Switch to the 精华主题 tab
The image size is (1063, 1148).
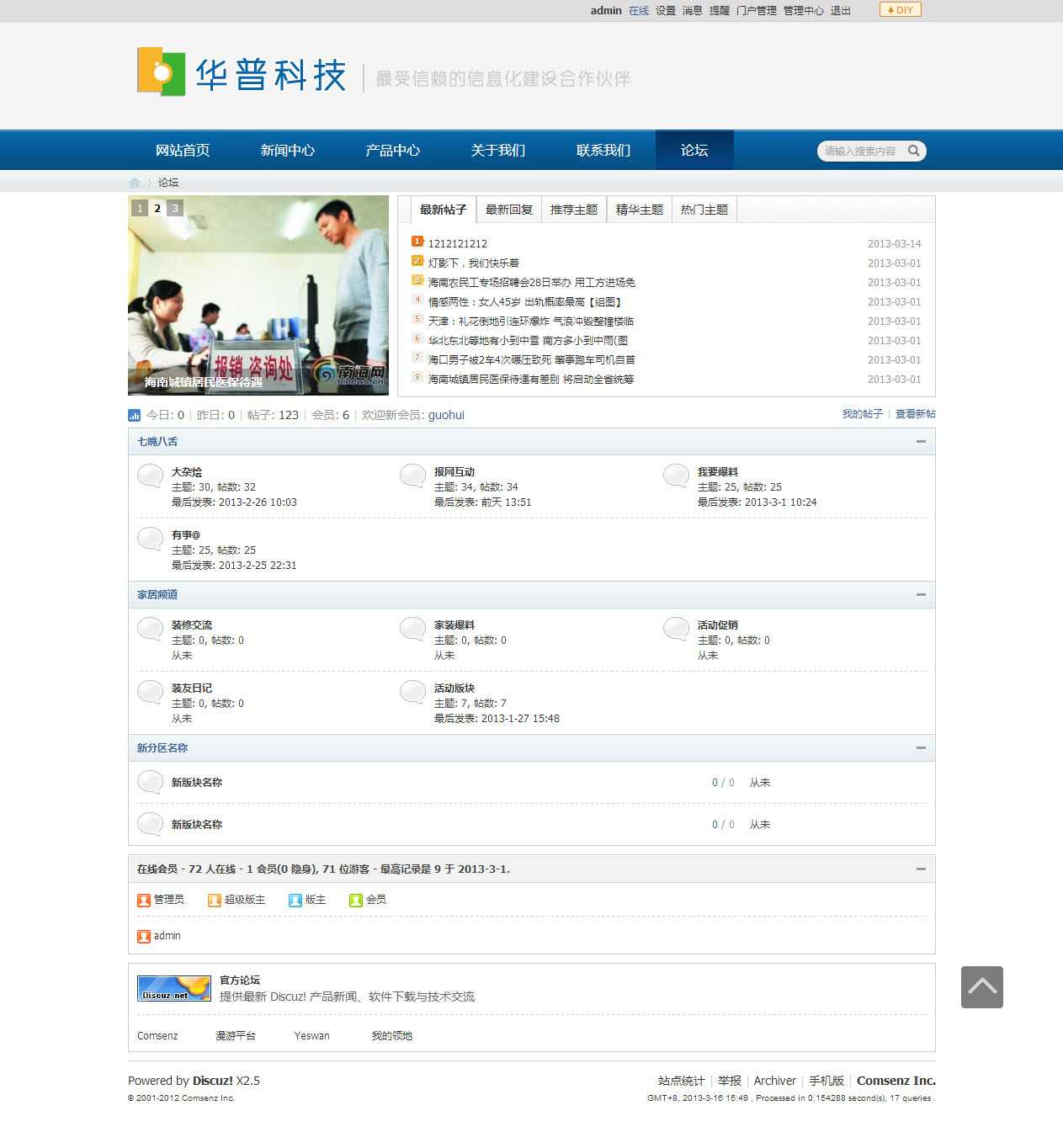click(640, 210)
